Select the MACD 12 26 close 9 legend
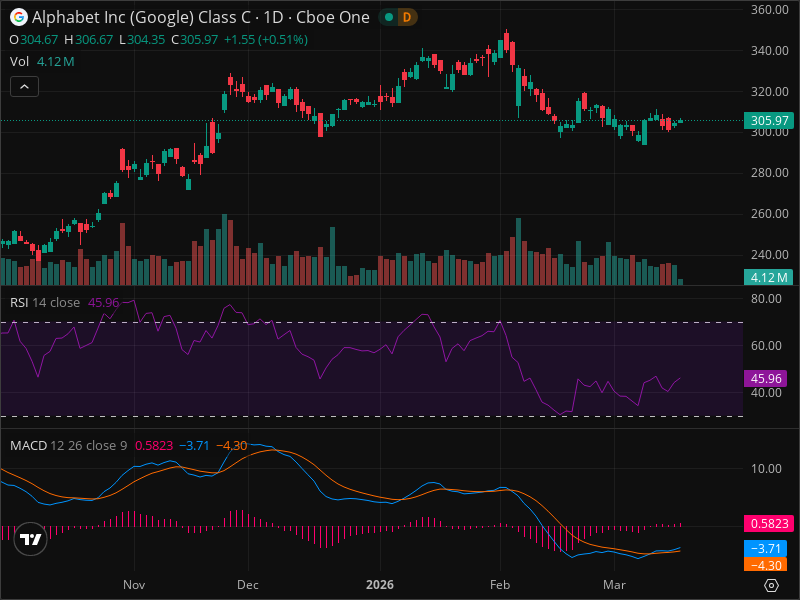Image resolution: width=800 pixels, height=600 pixels. pyautogui.click(x=69, y=445)
